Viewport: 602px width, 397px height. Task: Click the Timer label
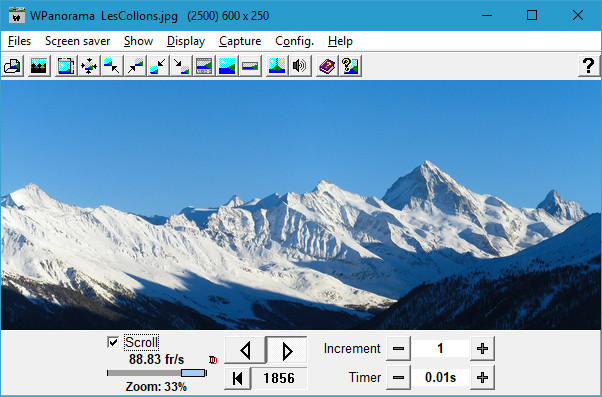[365, 378]
